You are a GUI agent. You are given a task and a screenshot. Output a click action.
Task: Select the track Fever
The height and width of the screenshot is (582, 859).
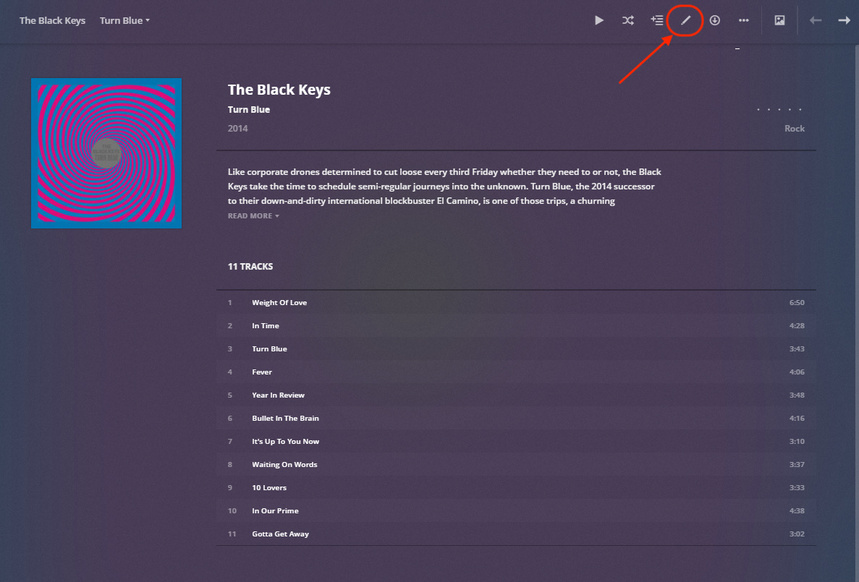[262, 372]
